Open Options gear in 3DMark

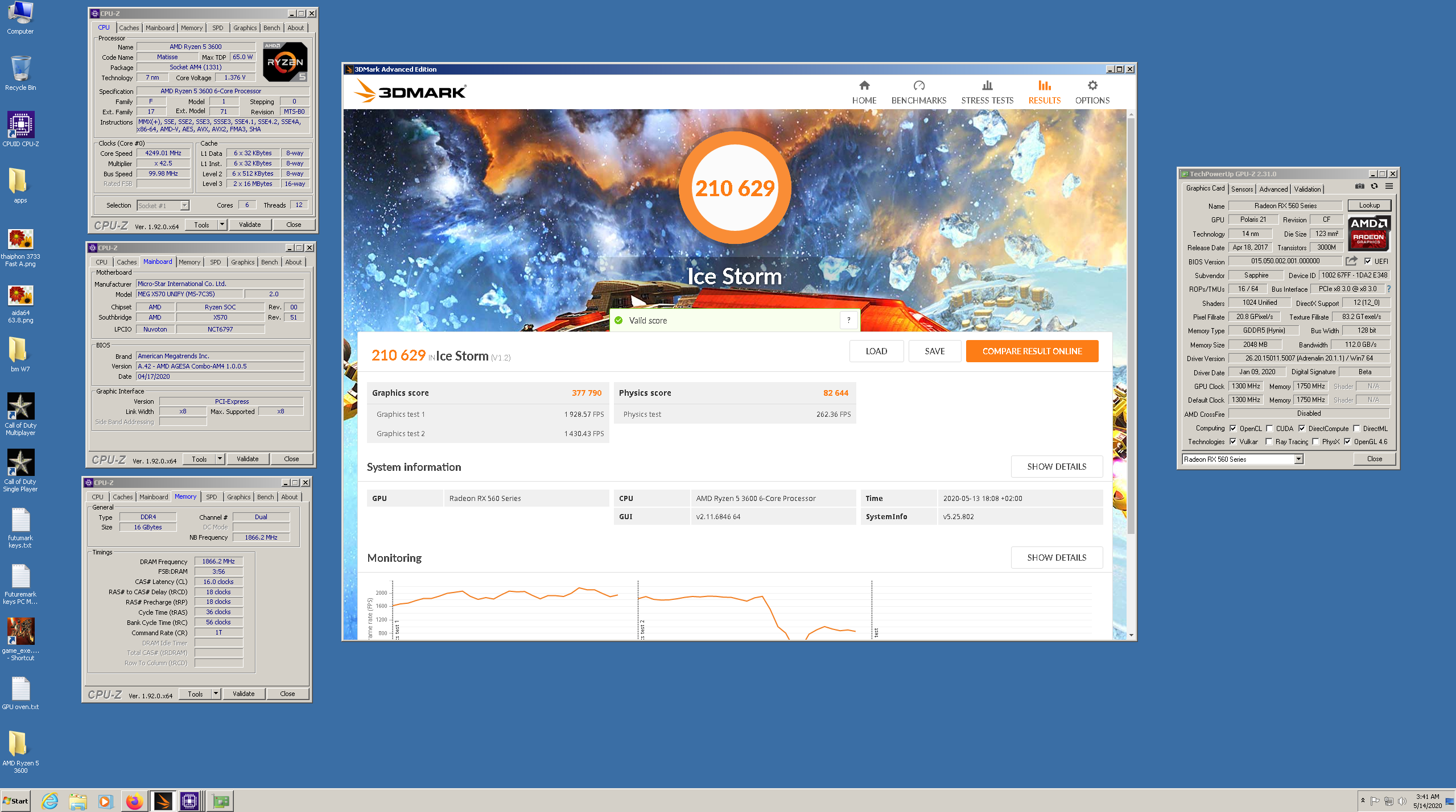pyautogui.click(x=1092, y=92)
